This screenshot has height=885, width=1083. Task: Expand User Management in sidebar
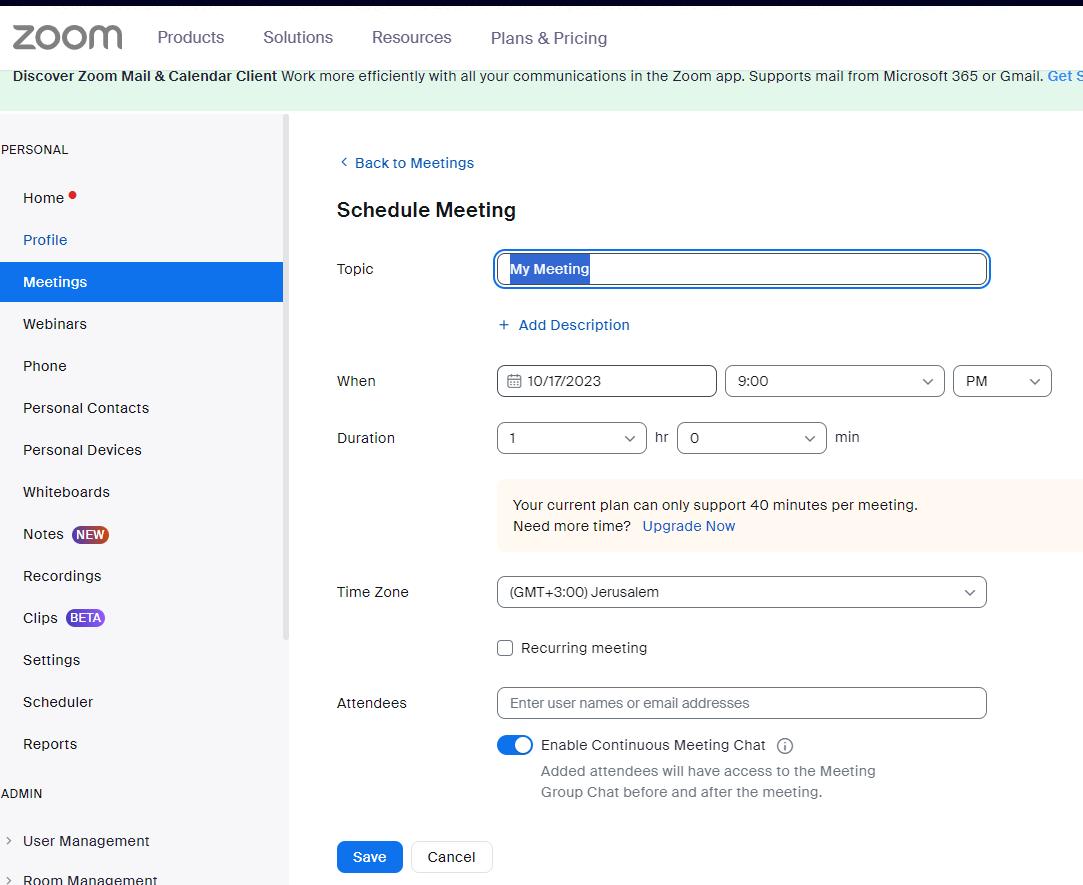86,841
